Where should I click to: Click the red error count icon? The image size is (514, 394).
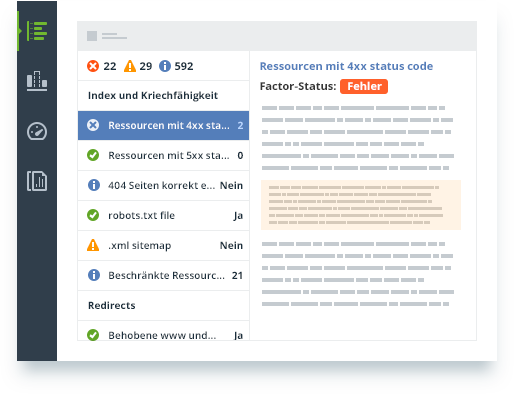pyautogui.click(x=93, y=66)
